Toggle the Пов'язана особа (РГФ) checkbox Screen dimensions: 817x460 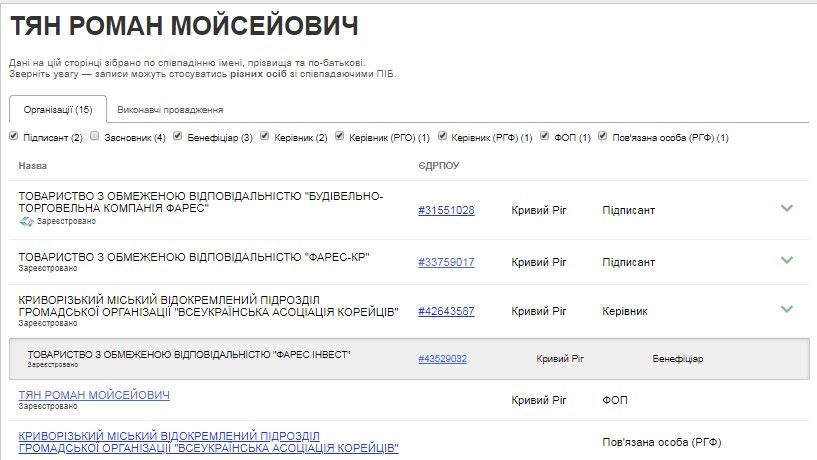pos(603,136)
